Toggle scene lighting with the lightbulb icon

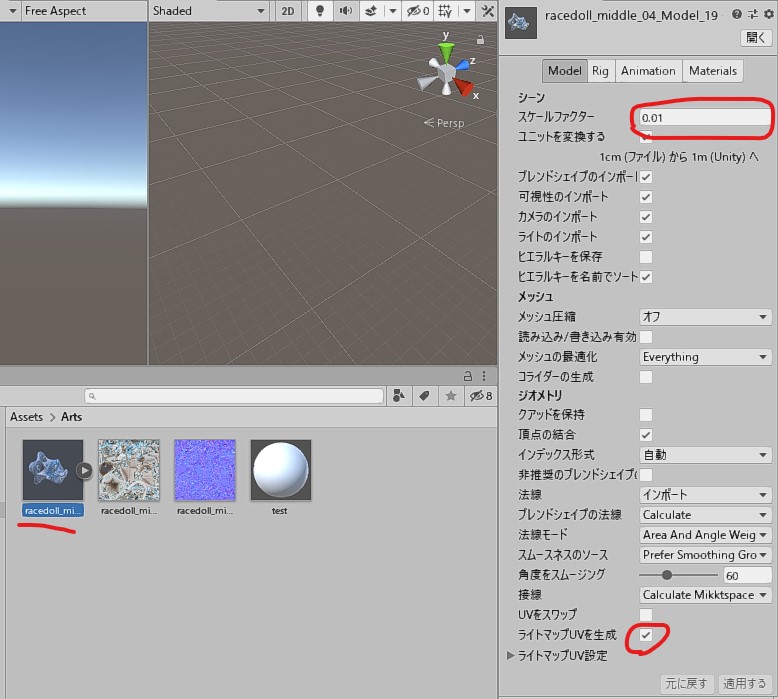click(x=319, y=11)
